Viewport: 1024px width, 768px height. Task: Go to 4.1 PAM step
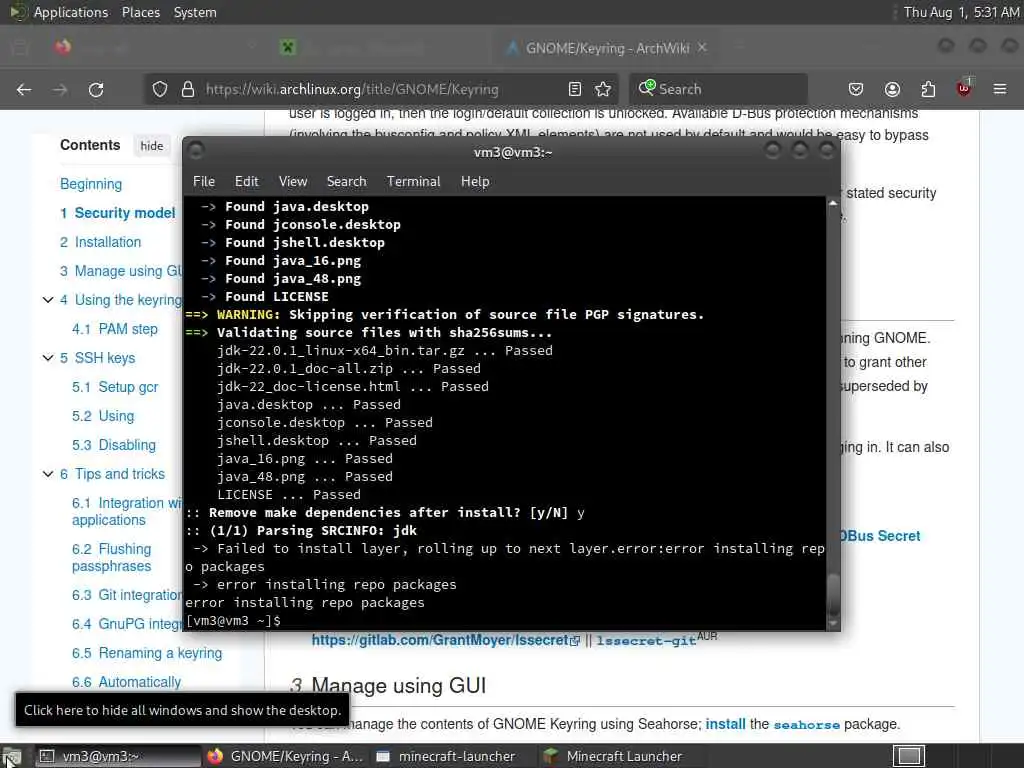[115, 329]
